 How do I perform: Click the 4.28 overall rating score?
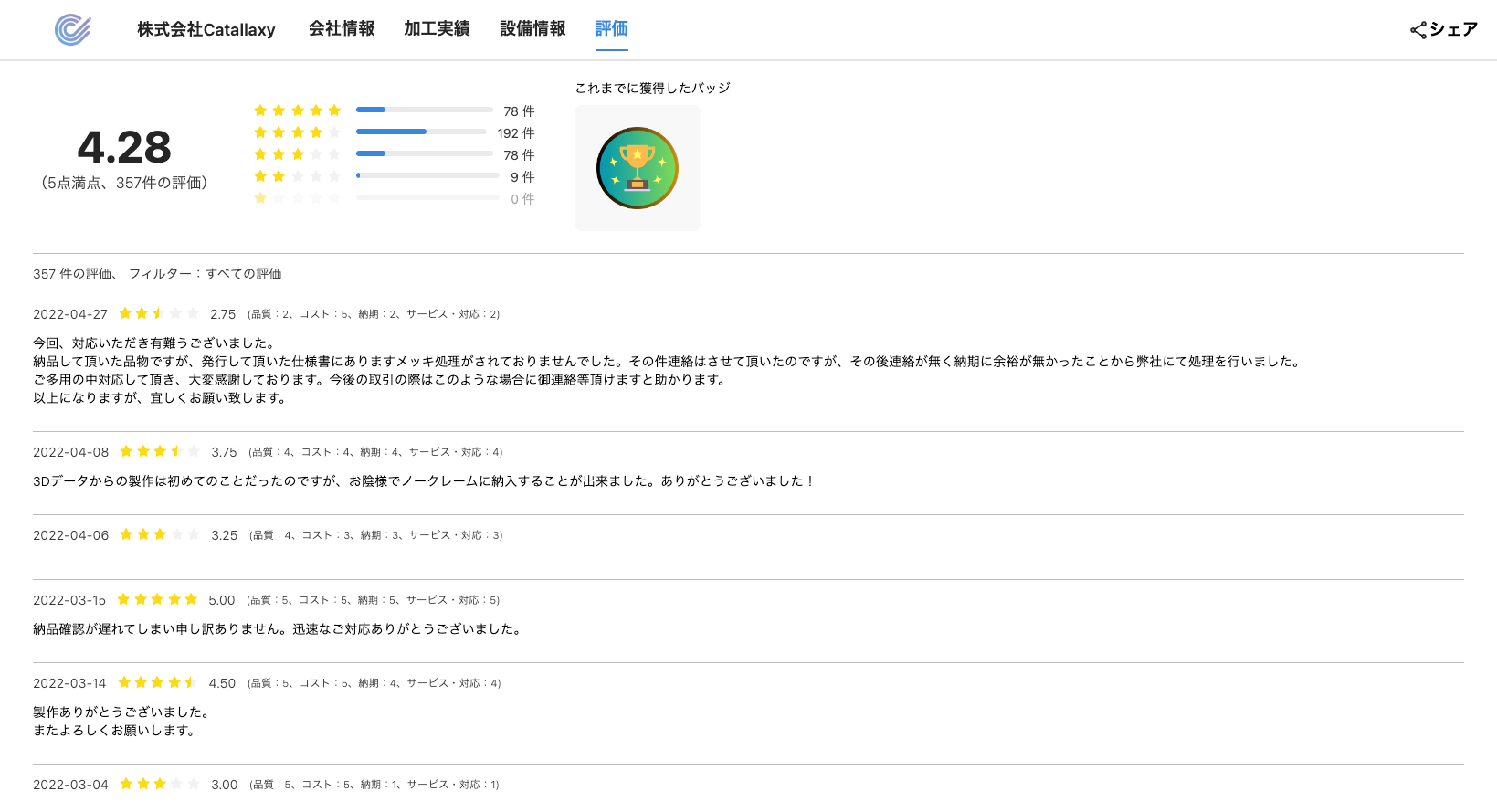pos(124,148)
